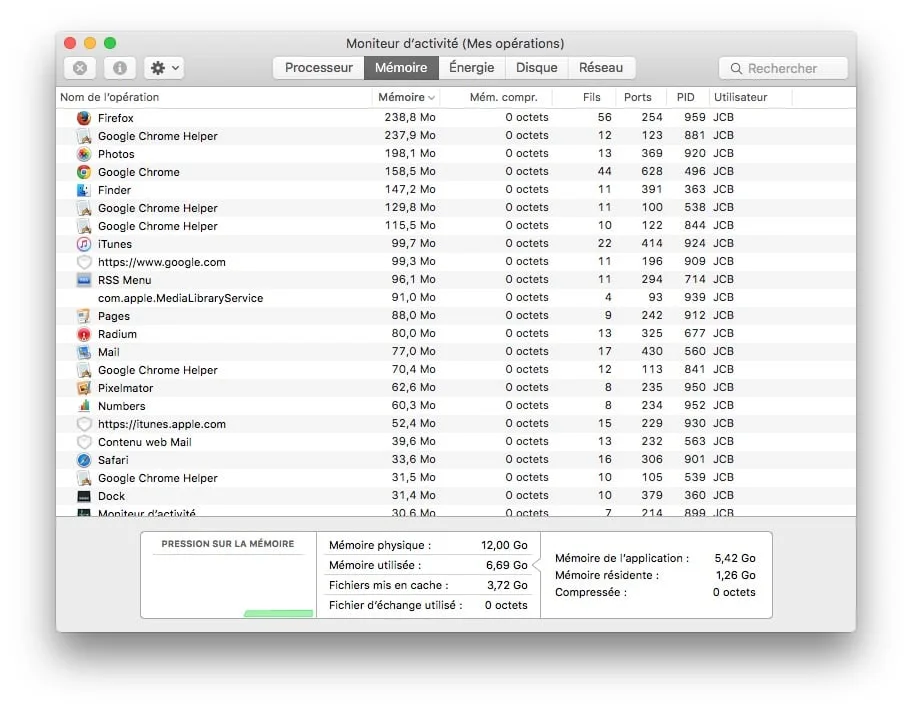
Task: Open the Mémoire column sort dropdown
Action: (x=405, y=97)
